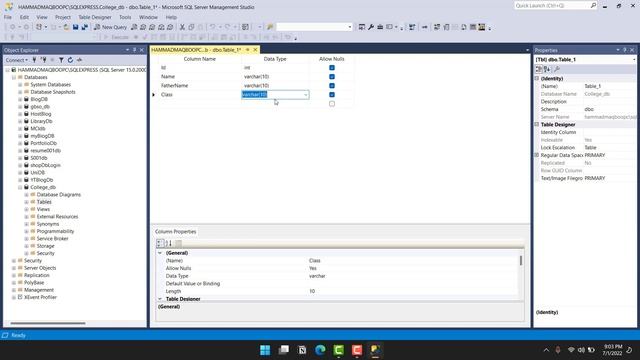This screenshot has height=360, width=640.
Task: Open the Table Designer menu
Action: pyautogui.click(x=95, y=17)
